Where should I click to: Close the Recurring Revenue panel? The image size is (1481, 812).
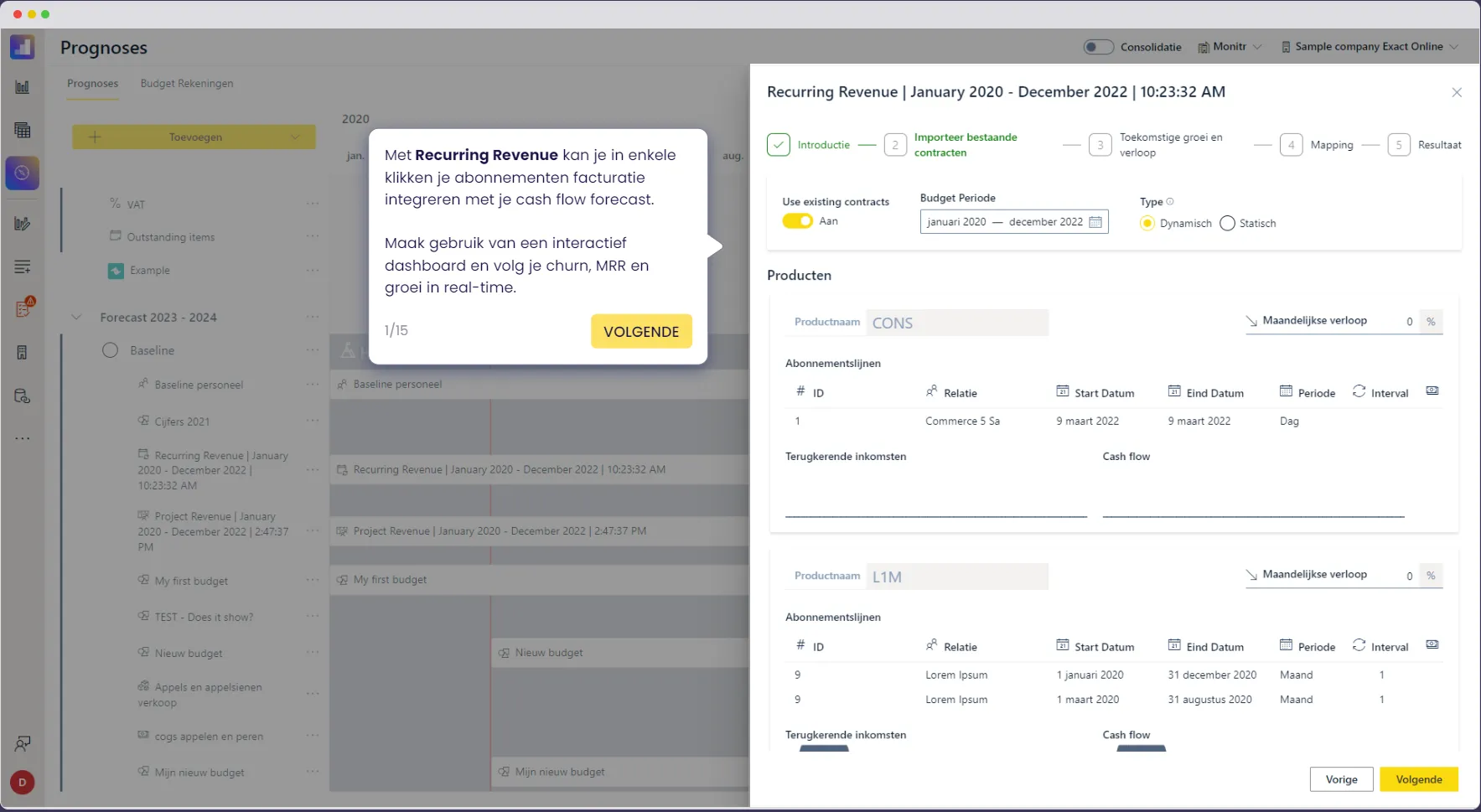(1457, 92)
